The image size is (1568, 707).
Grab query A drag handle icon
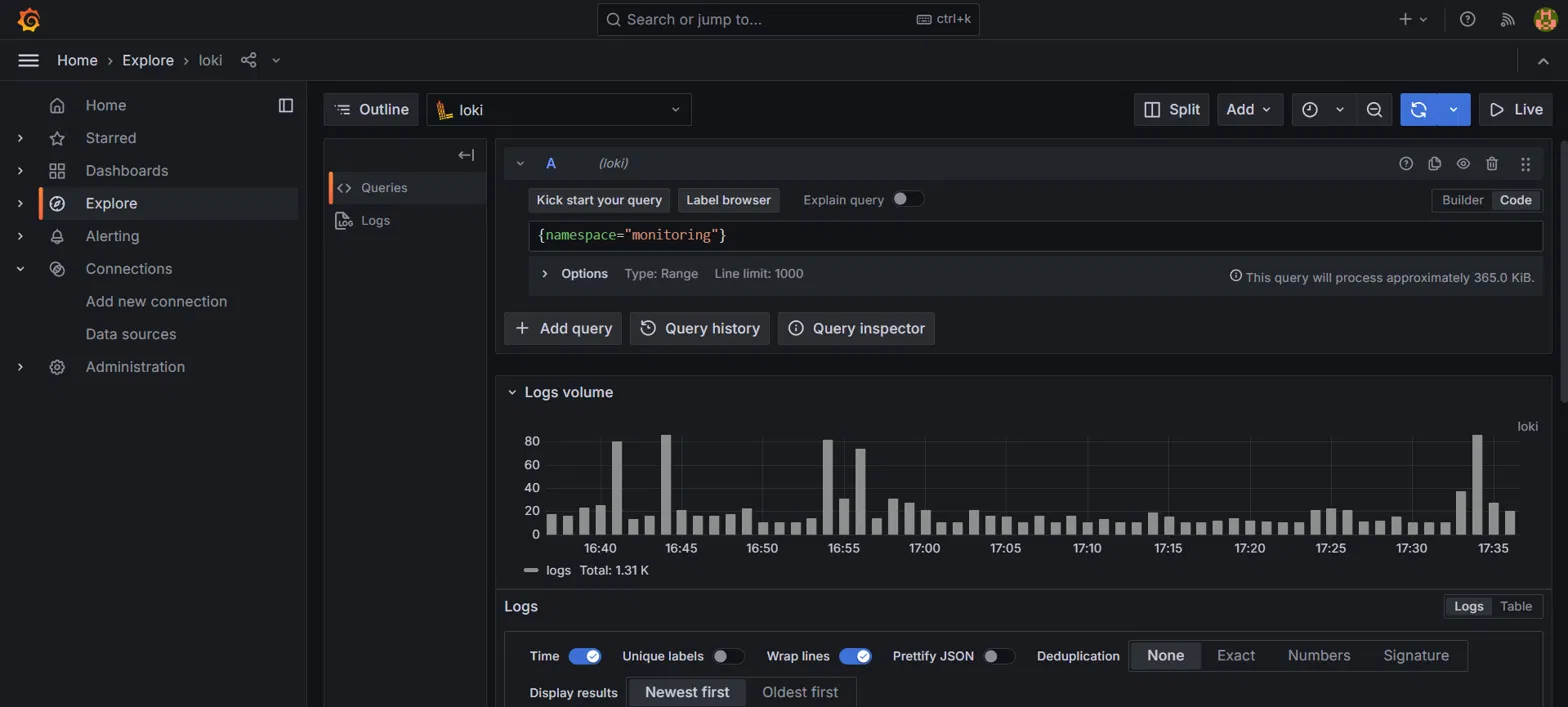1525,163
